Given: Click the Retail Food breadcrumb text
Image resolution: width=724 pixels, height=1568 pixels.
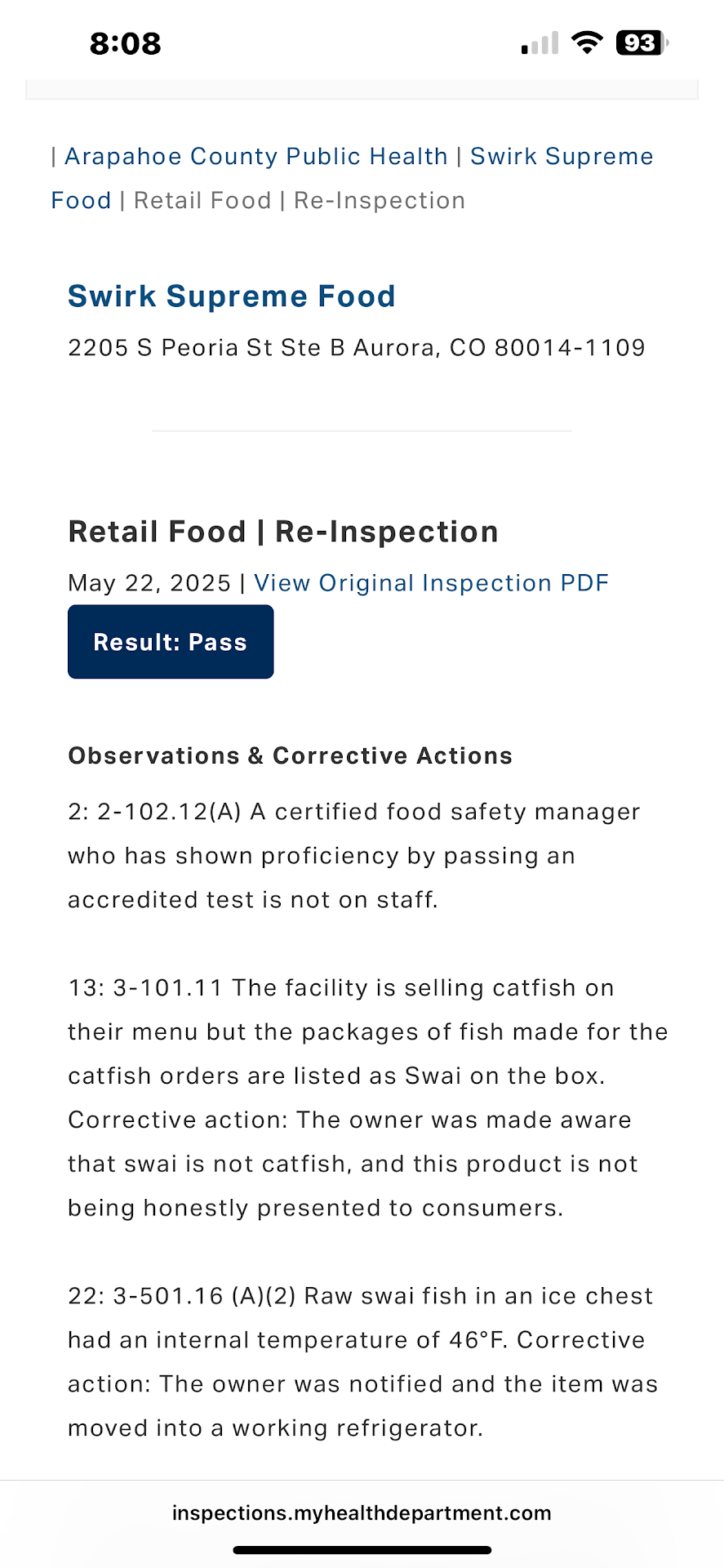Looking at the screenshot, I should (x=202, y=200).
